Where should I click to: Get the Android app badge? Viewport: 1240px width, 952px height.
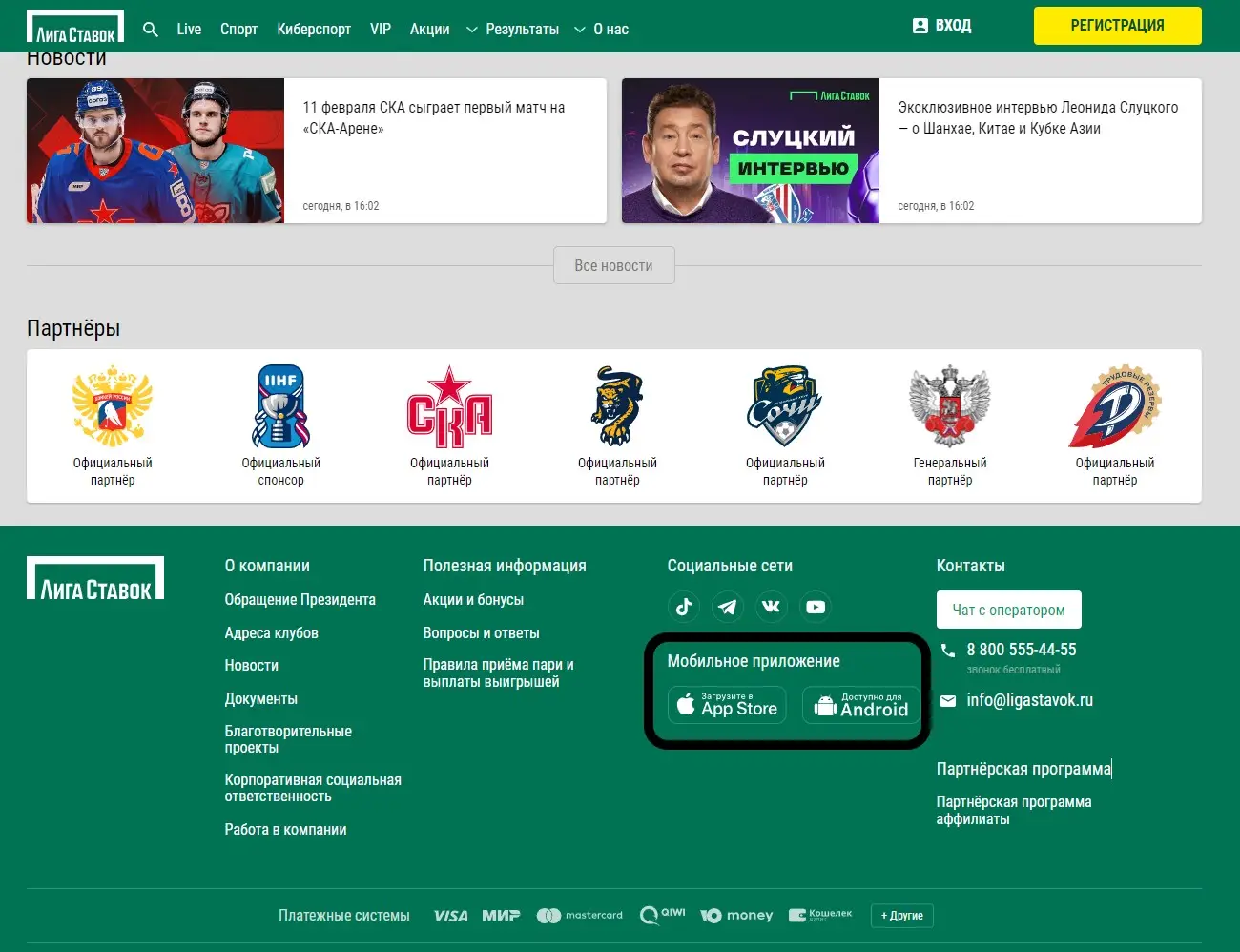[861, 705]
